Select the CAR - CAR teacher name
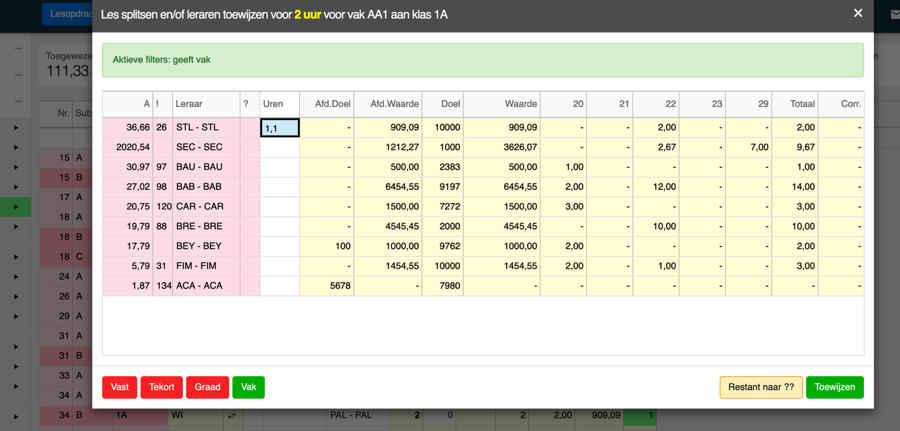 199,207
